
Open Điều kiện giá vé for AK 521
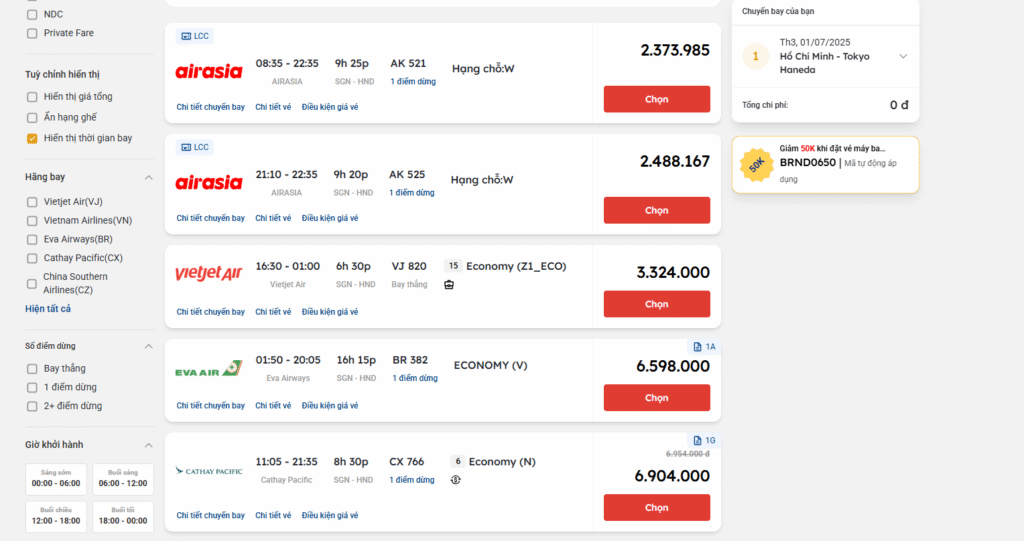[330, 107]
